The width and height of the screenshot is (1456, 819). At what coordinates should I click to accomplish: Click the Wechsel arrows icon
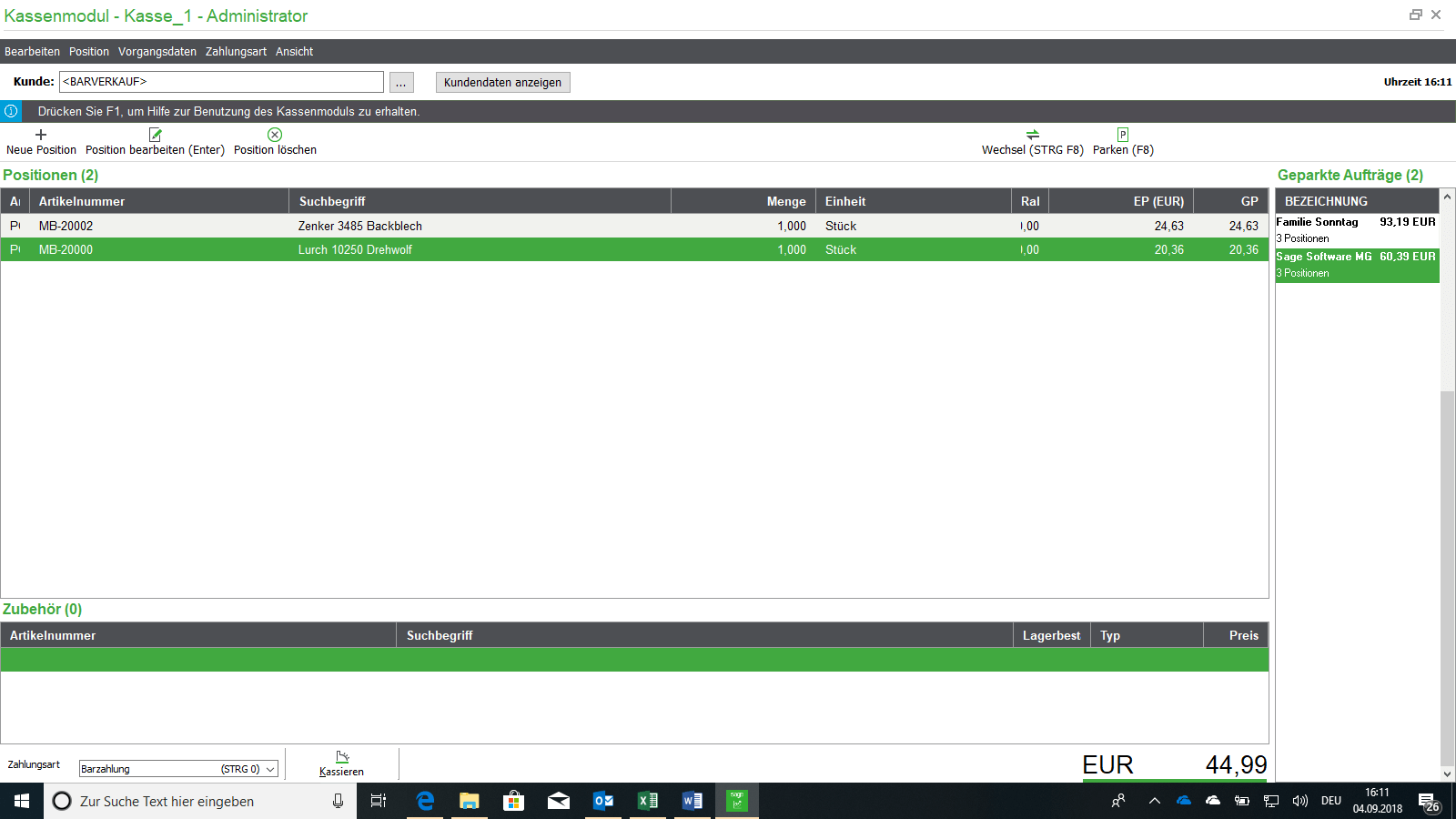1032,135
